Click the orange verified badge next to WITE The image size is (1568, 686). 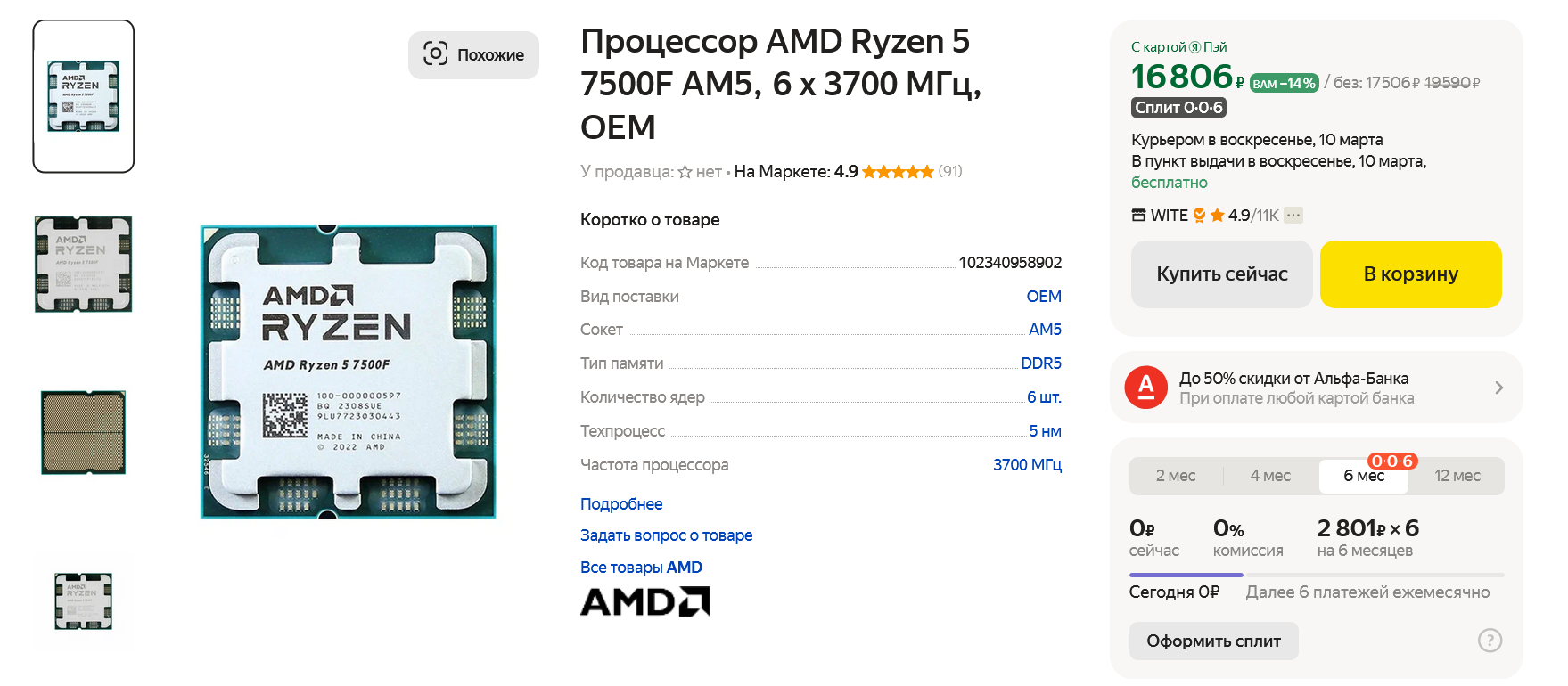click(1199, 216)
